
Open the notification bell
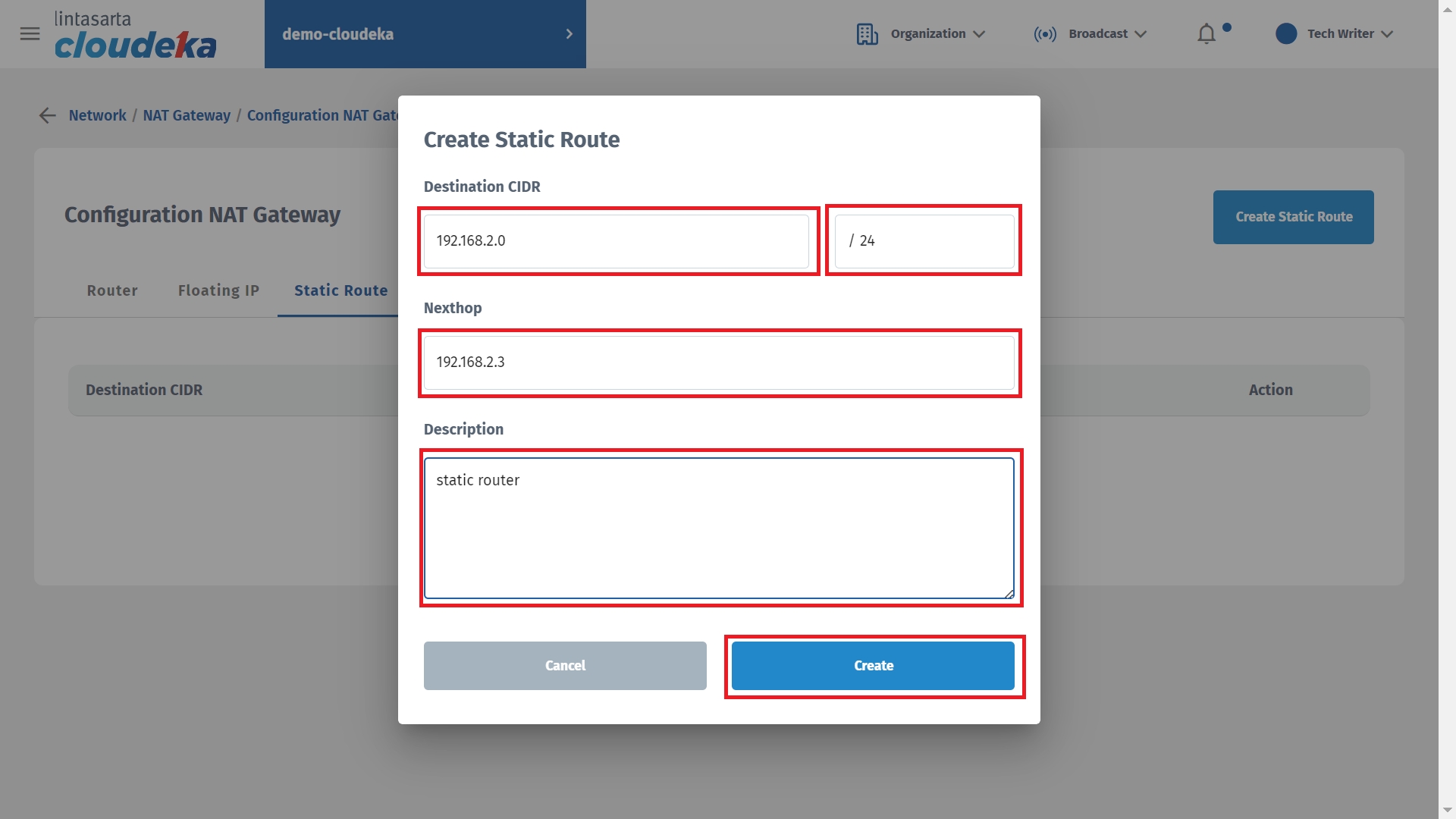(x=1207, y=34)
